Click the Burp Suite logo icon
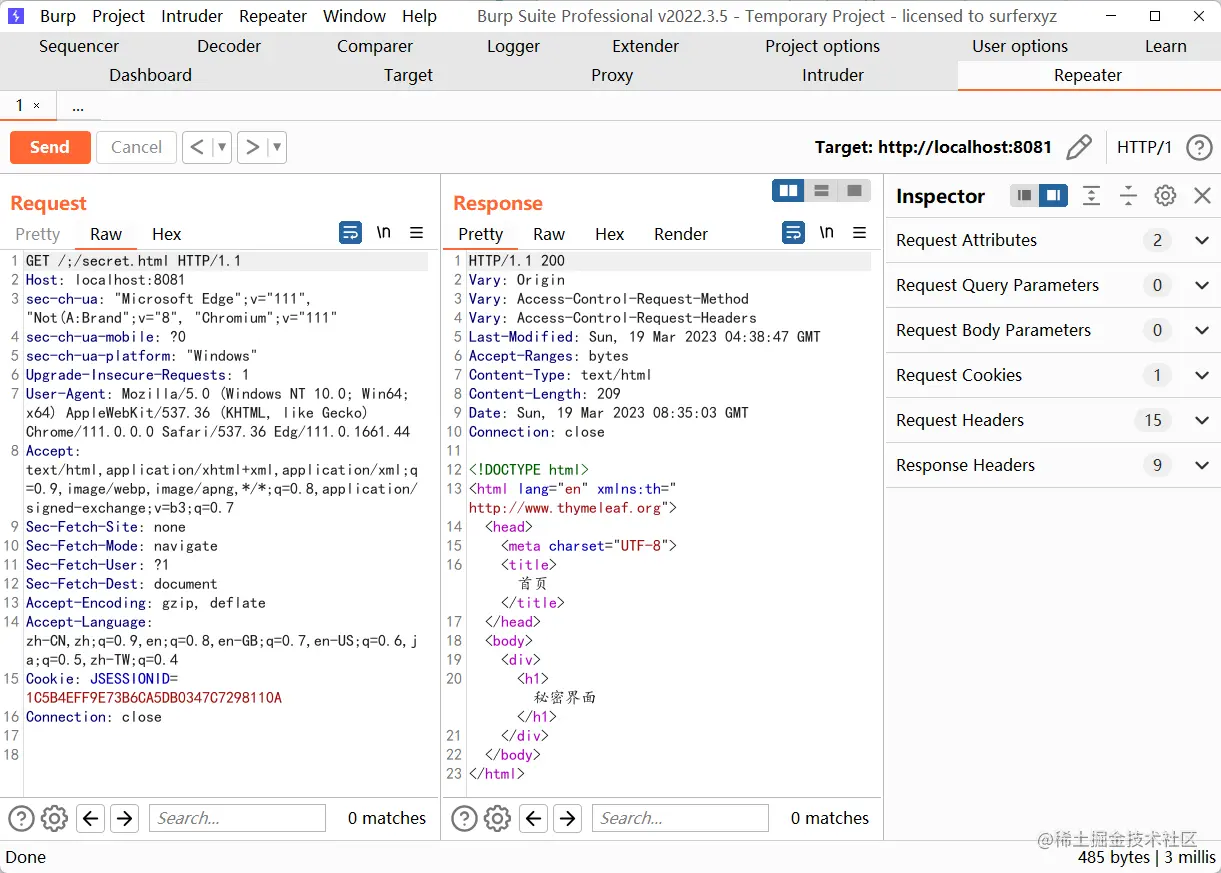The image size is (1221, 873). pyautogui.click(x=16, y=16)
